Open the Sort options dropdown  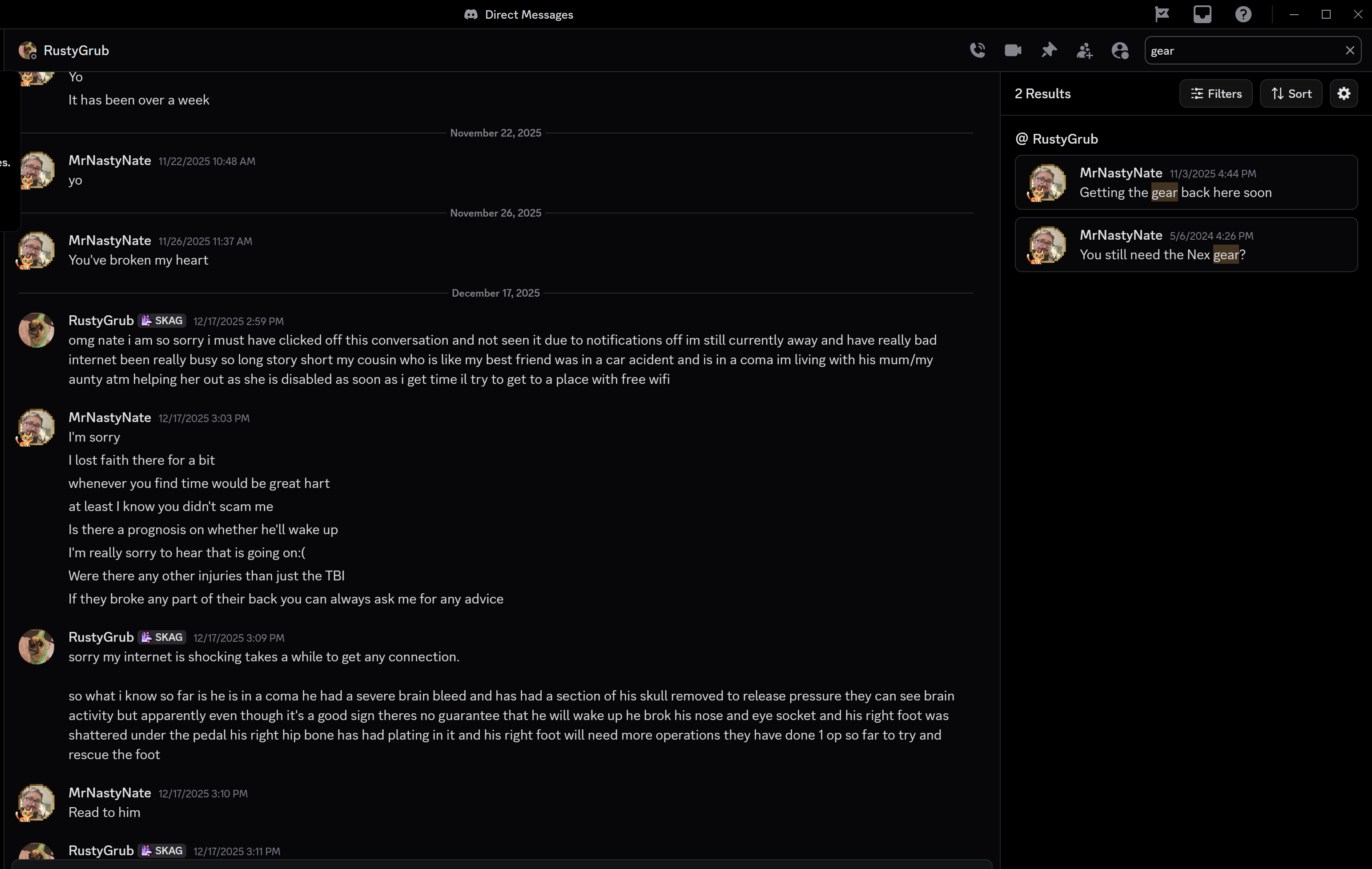pos(1291,93)
